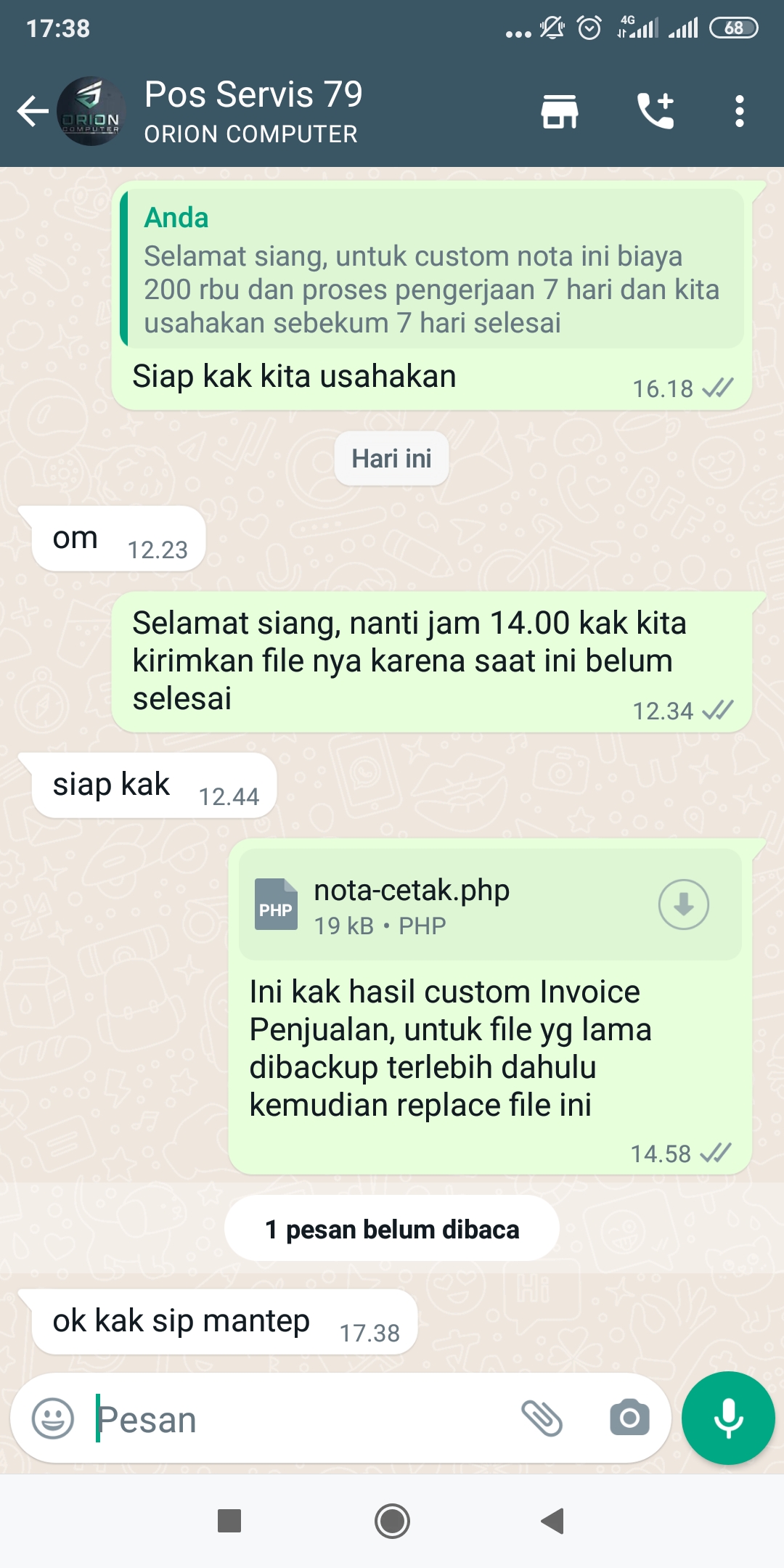
Task: Tap the PHP file type icon
Action: (276, 905)
